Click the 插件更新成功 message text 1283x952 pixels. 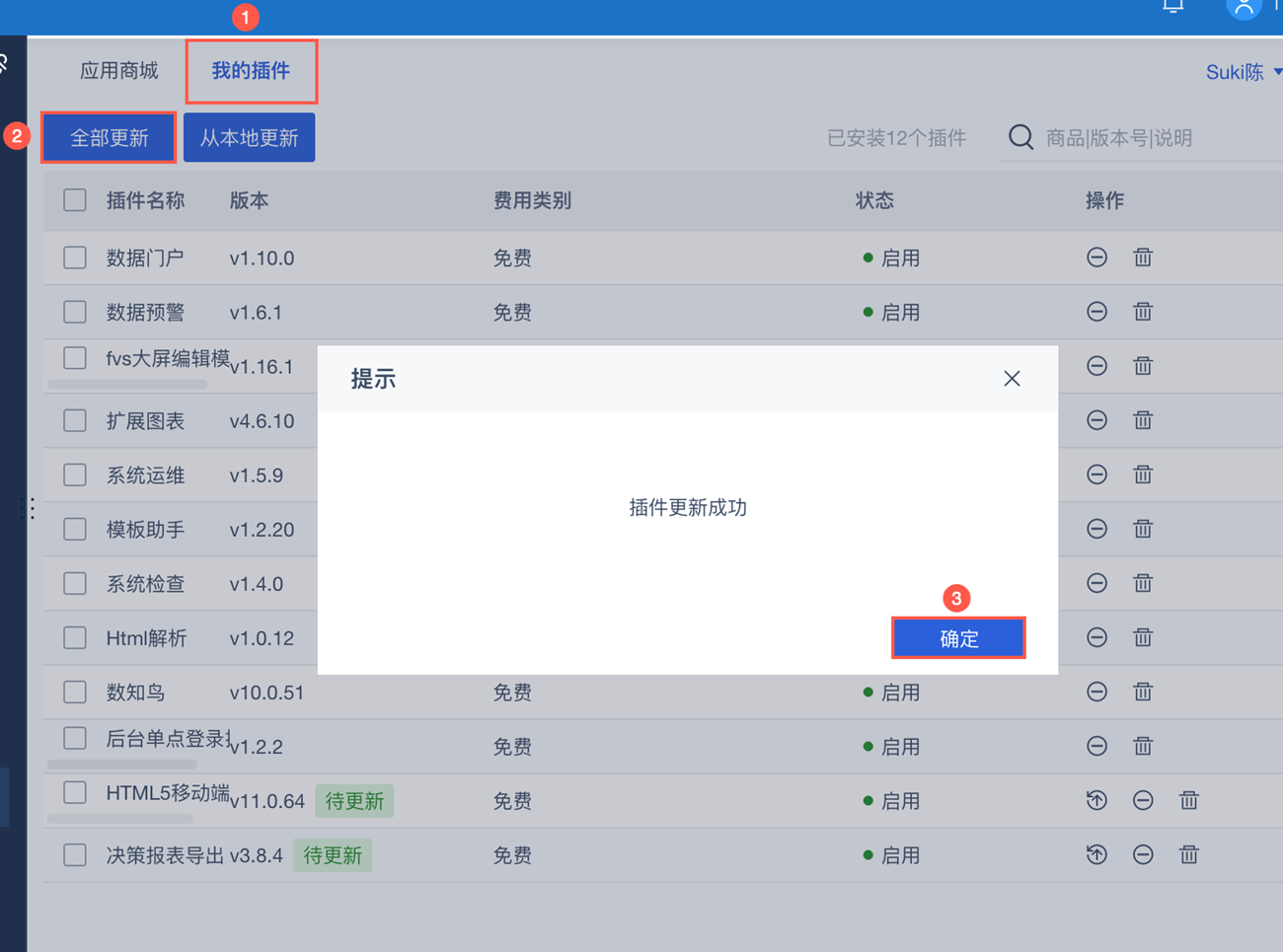688,508
